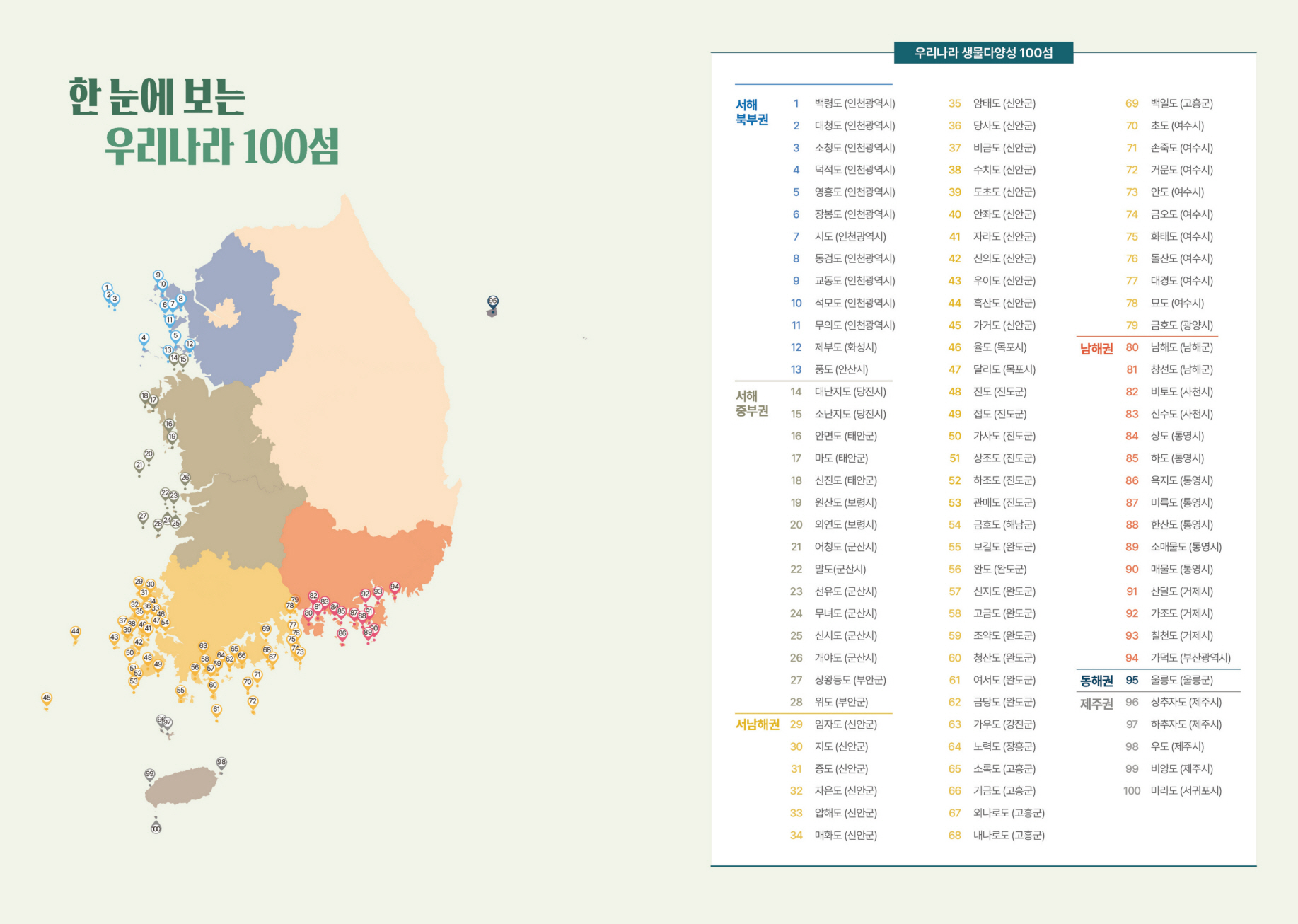Select map pin 99 on Jeju's west
Screen dimensions: 1298x924
pyautogui.click(x=149, y=775)
